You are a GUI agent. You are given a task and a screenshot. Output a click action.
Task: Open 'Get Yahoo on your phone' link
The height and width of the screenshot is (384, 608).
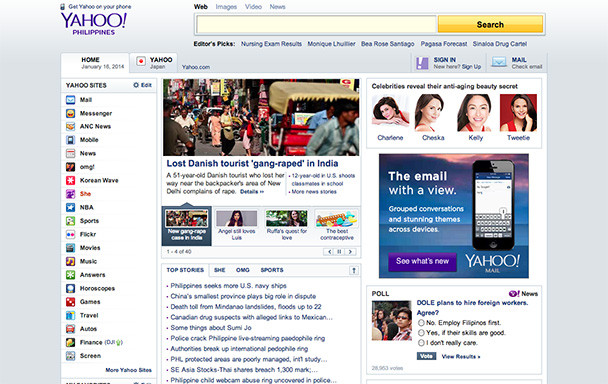[100, 7]
